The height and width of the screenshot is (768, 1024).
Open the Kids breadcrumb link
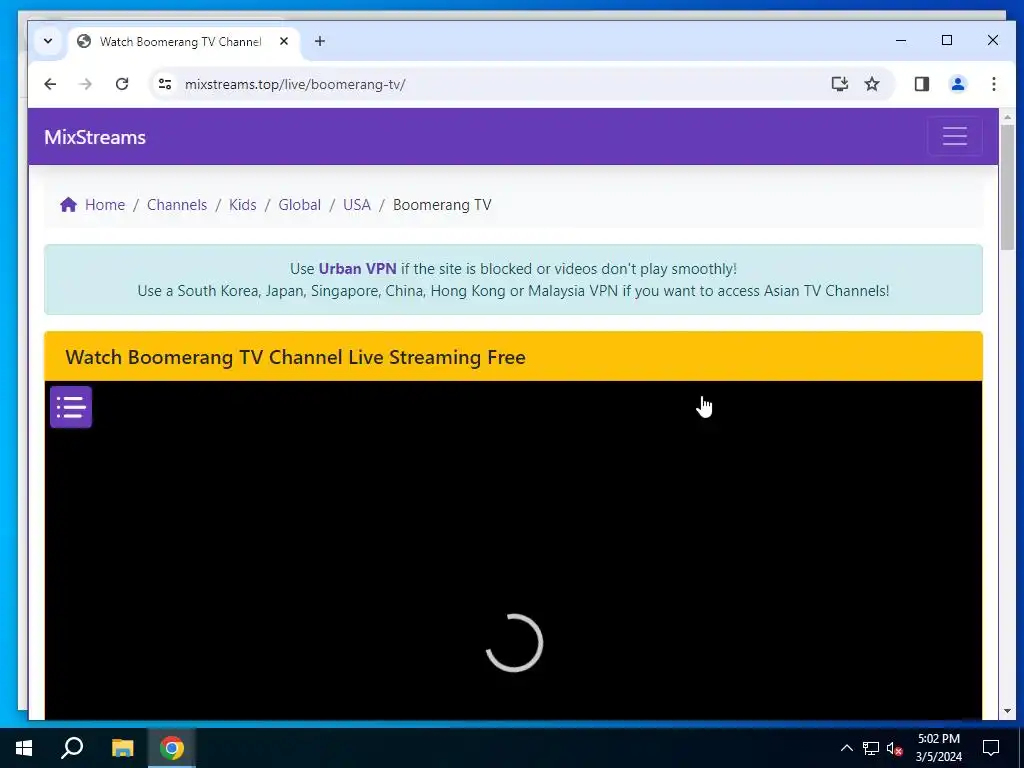click(x=242, y=204)
